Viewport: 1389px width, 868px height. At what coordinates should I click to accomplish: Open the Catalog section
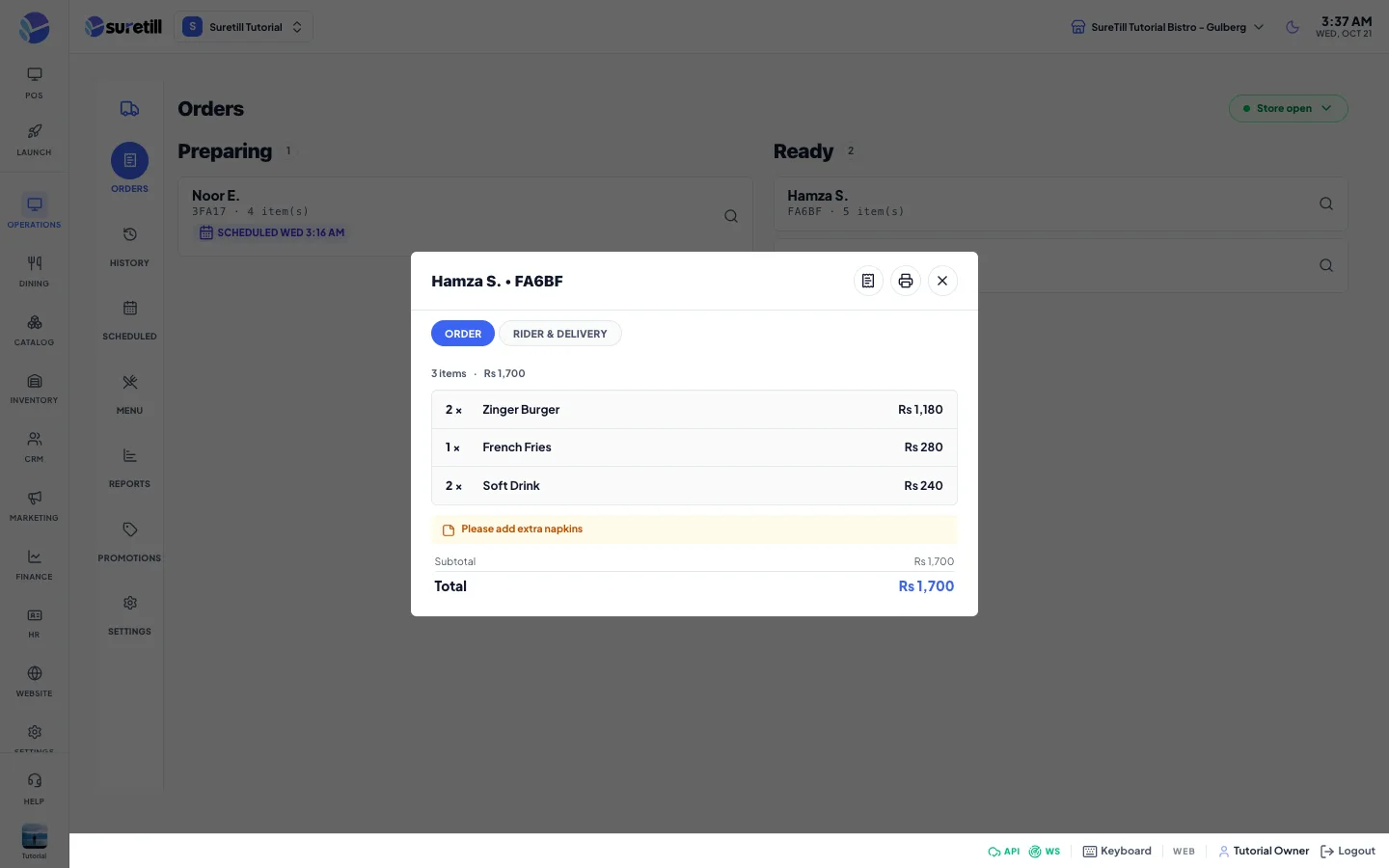(34, 330)
